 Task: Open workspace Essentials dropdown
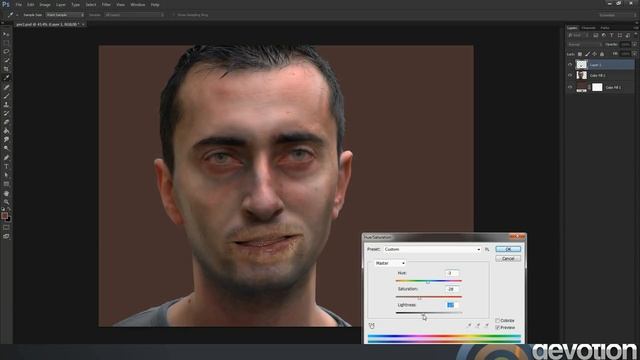[616, 15]
